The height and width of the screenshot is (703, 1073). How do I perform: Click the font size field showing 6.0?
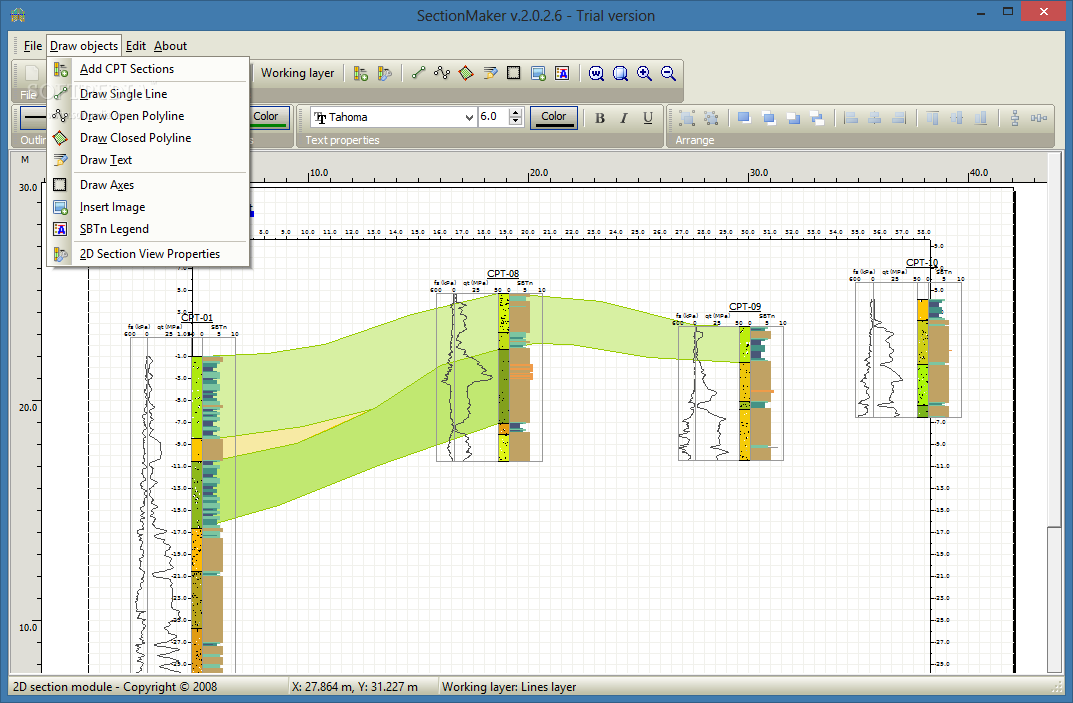(493, 117)
